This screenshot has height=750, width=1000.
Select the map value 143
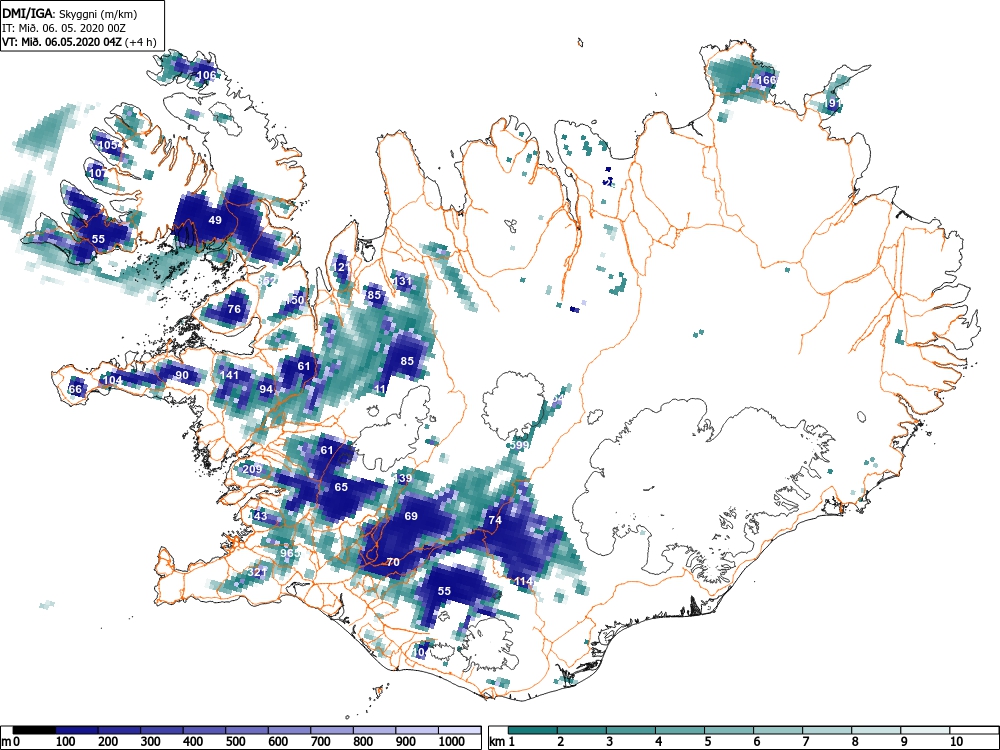pyautogui.click(x=258, y=516)
